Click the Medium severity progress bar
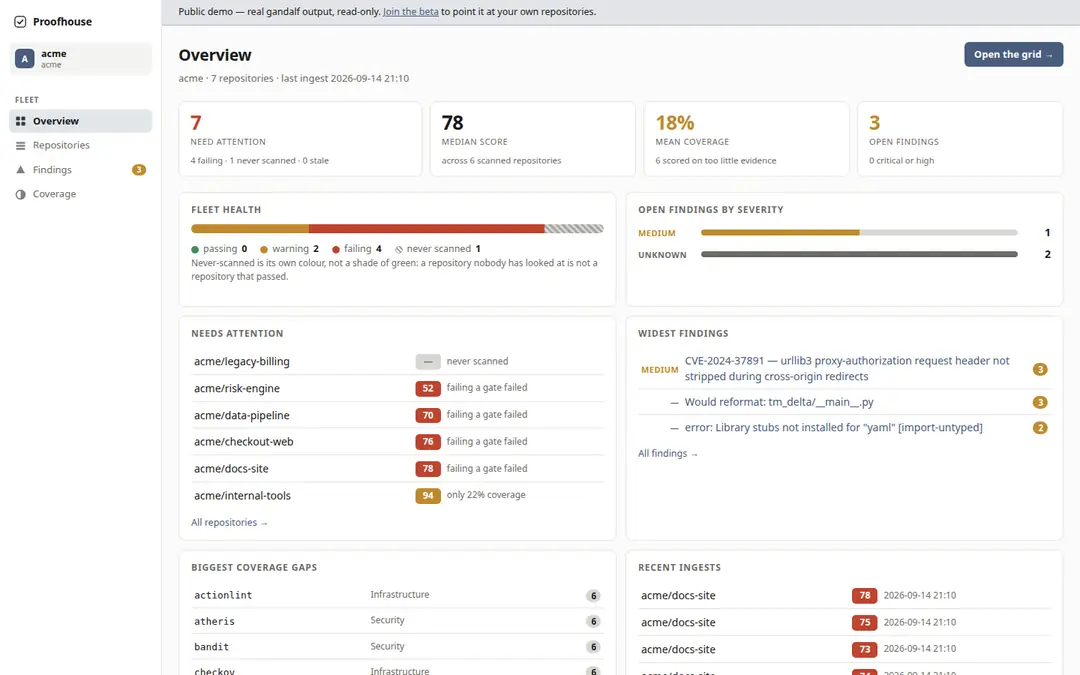The height and width of the screenshot is (675, 1080). point(859,233)
